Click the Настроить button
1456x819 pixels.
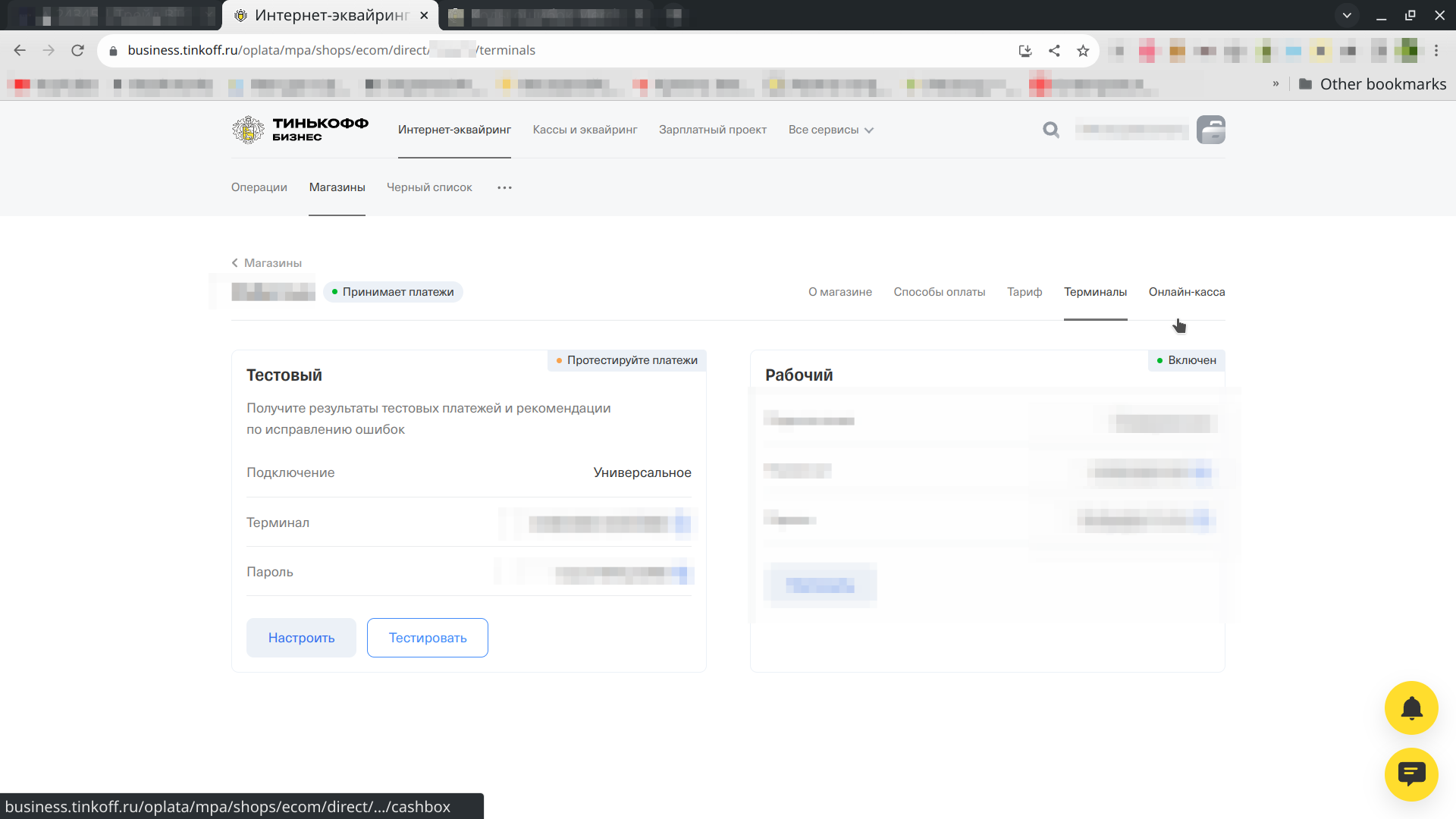click(x=301, y=638)
